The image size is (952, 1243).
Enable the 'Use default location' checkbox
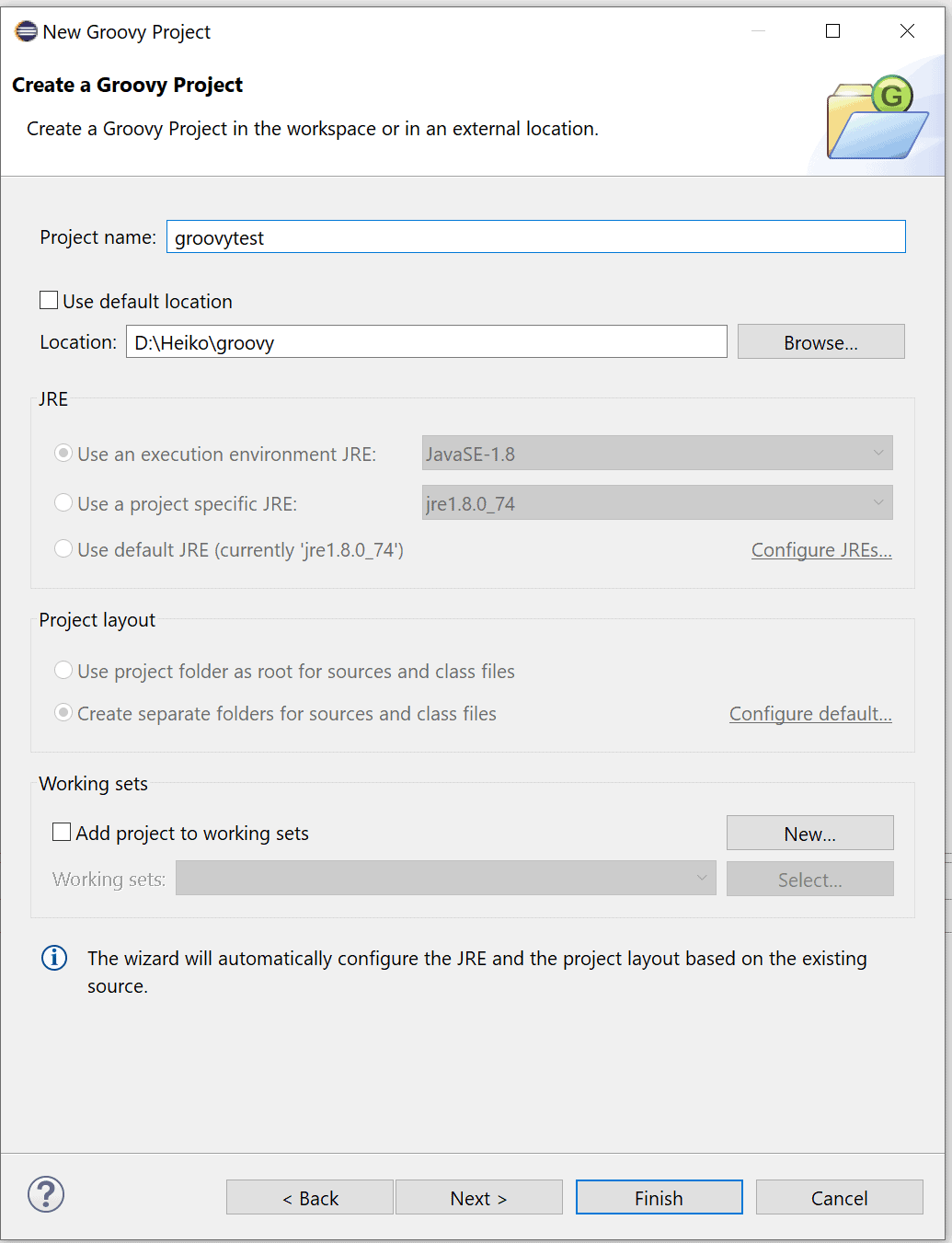[49, 299]
